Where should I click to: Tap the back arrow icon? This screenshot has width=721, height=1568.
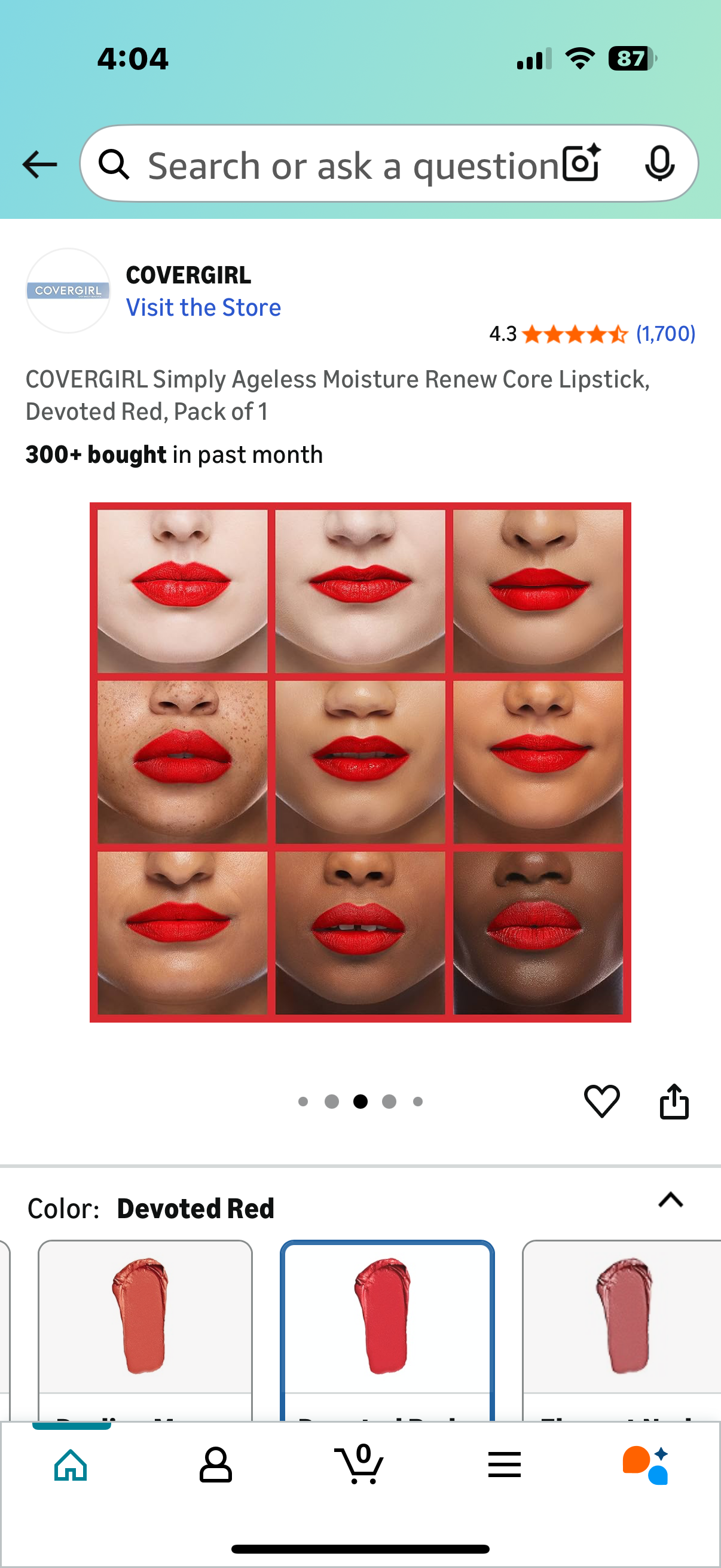click(39, 164)
